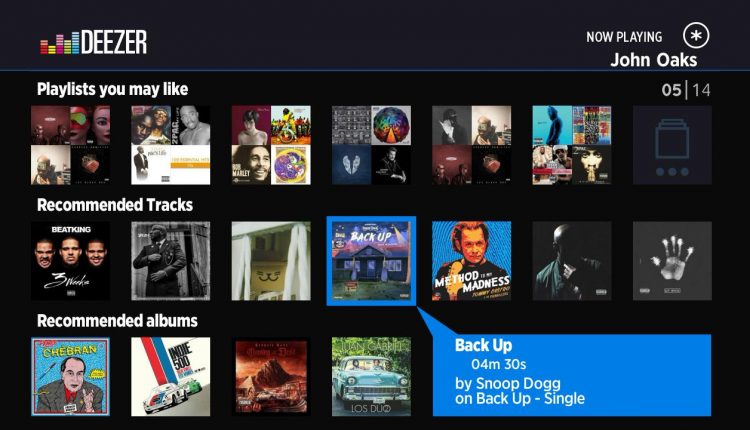750x430 pixels.
Task: Open the Bob Marley playlist tile
Action: tap(271, 145)
